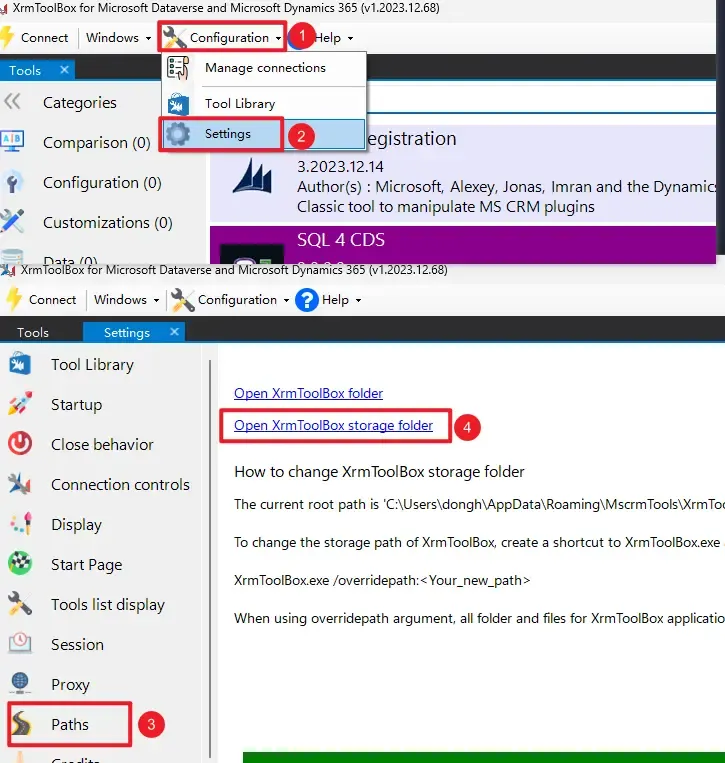Click the Paths road icon
The width and height of the screenshot is (725, 763).
tap(20, 725)
